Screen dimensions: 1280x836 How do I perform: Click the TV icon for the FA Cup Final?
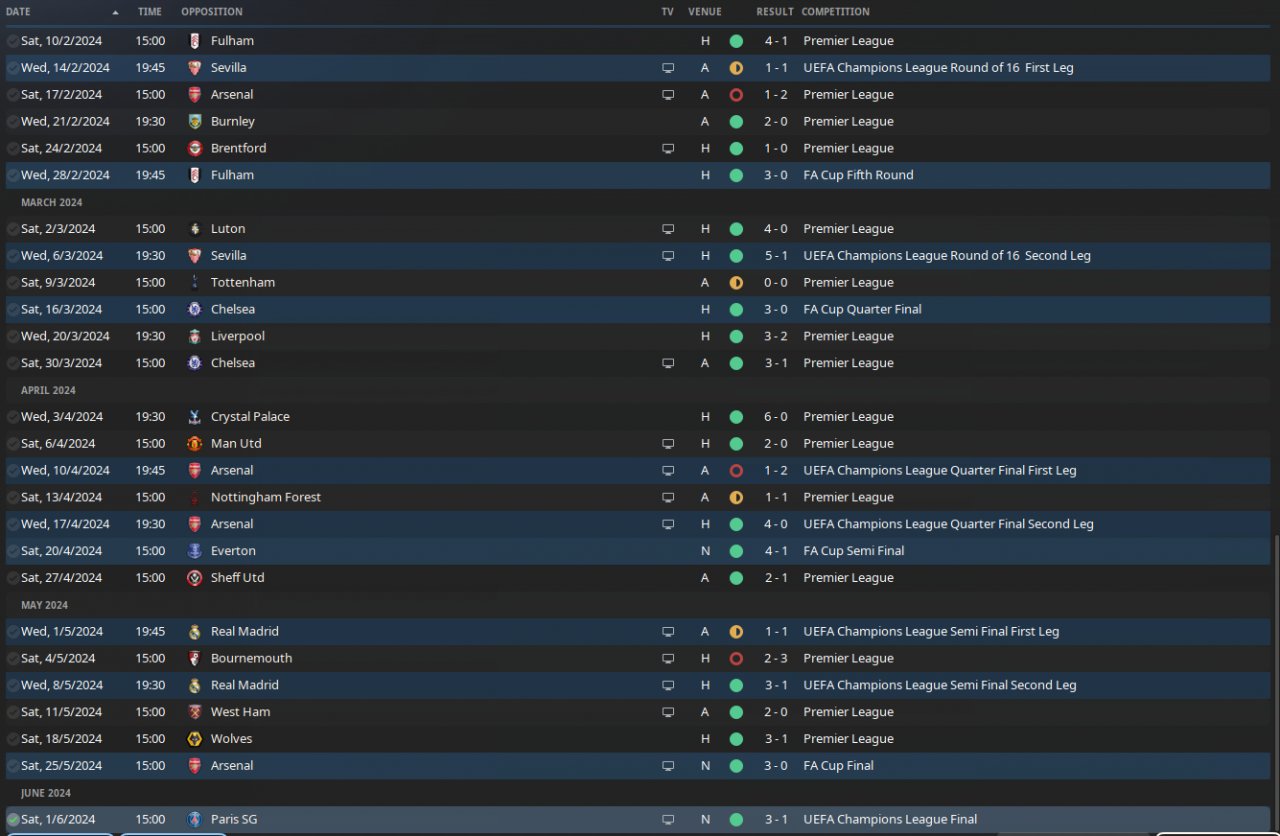[668, 766]
